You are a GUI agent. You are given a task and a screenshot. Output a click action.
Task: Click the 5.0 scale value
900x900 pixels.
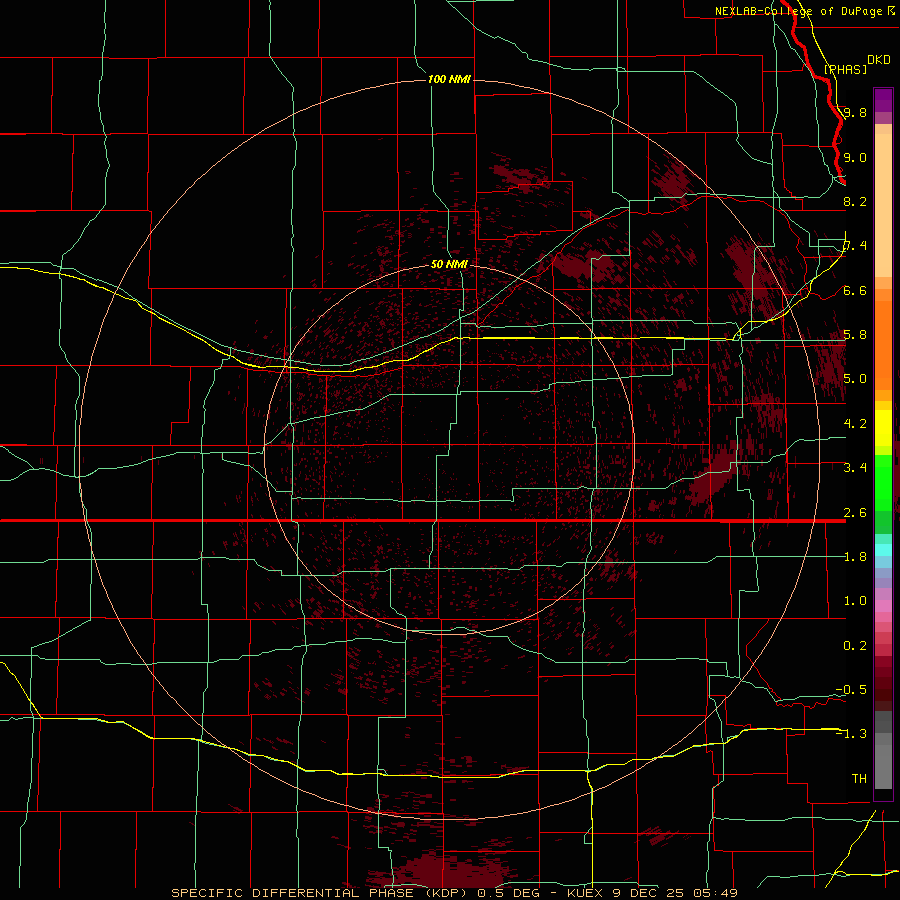(x=855, y=379)
